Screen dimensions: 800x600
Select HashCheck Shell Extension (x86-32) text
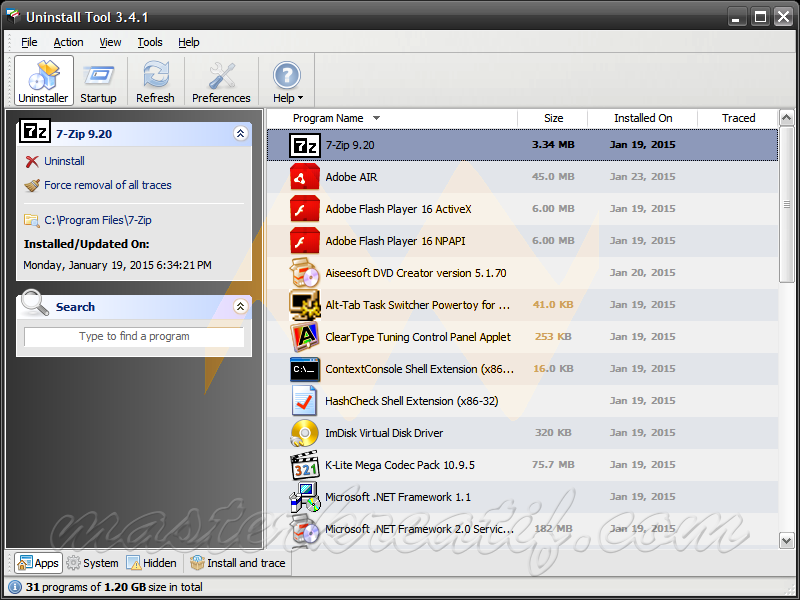coord(412,401)
